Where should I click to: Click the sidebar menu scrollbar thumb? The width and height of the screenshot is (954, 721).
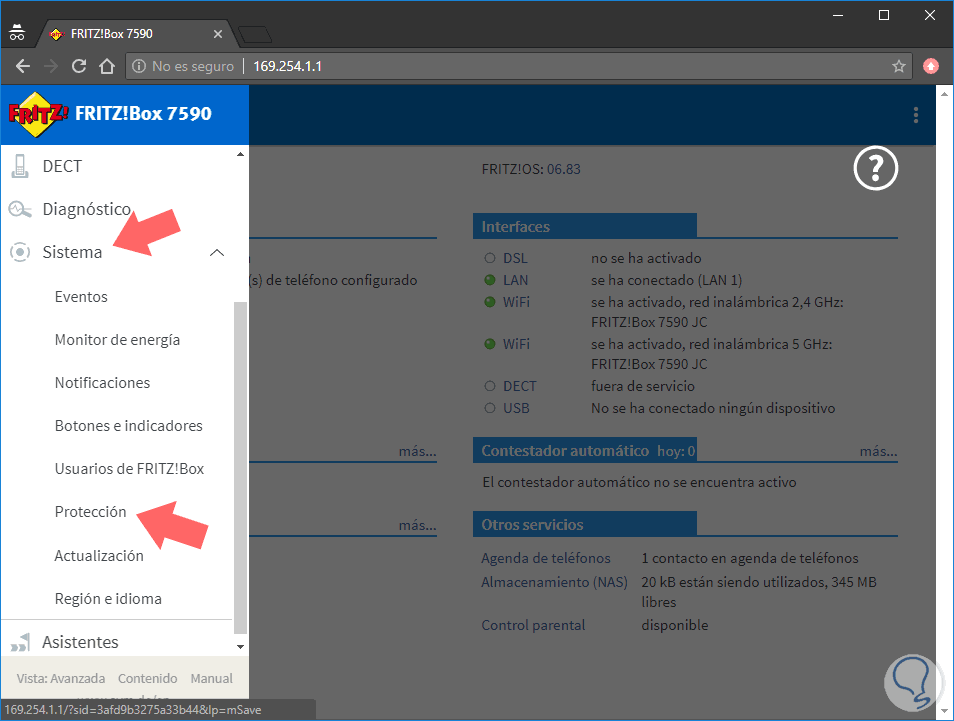(240, 467)
